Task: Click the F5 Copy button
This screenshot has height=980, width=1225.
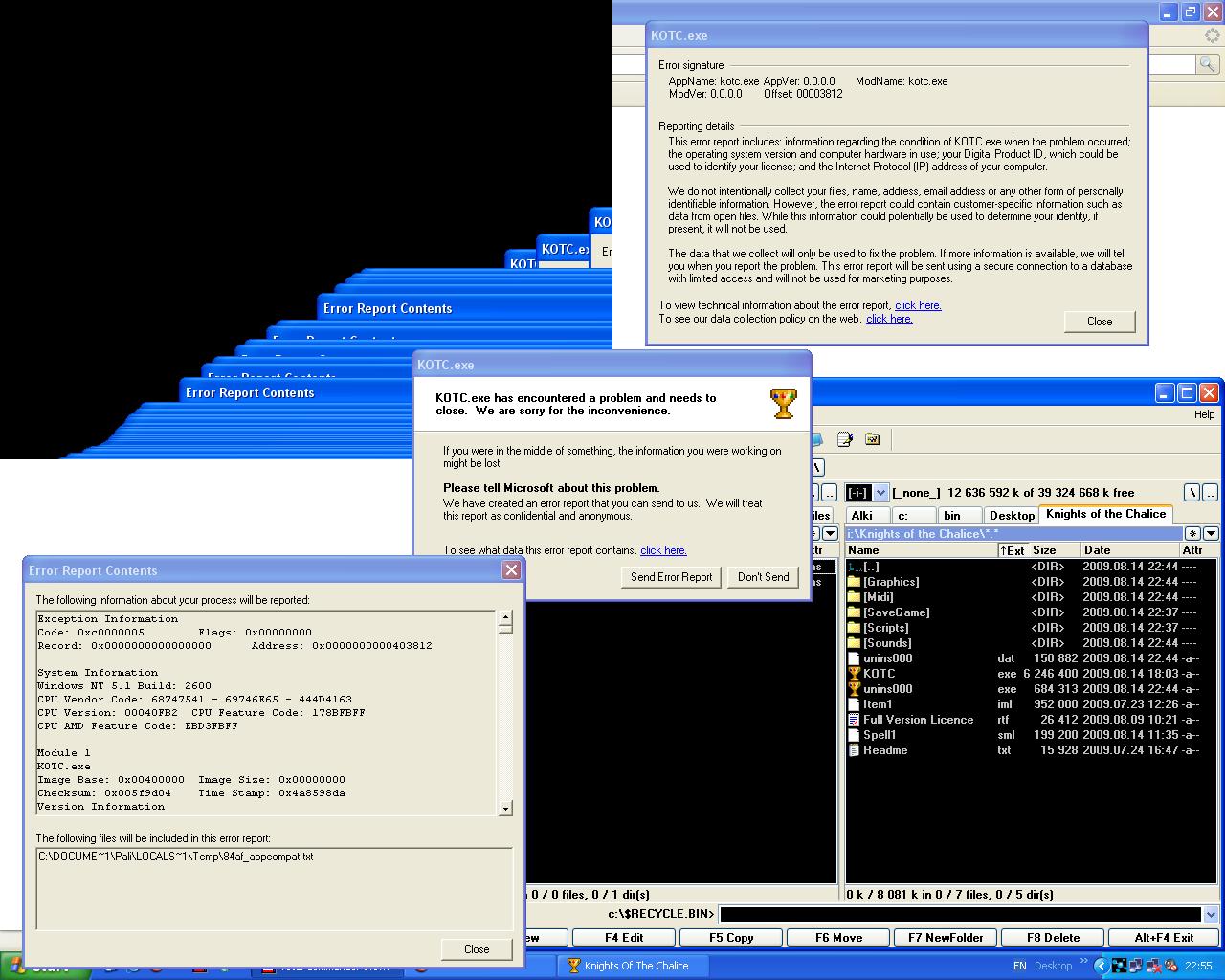Action: coord(731,938)
